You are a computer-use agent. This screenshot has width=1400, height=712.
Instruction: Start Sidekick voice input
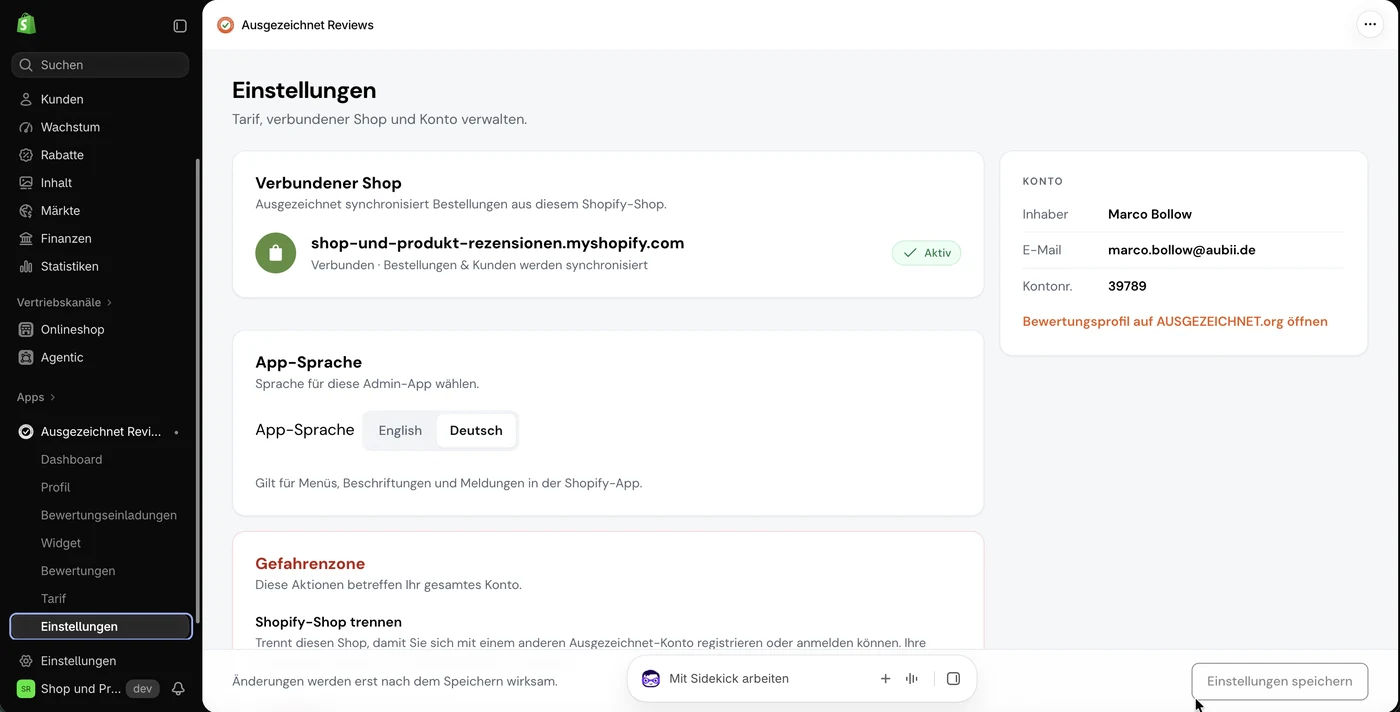912,679
